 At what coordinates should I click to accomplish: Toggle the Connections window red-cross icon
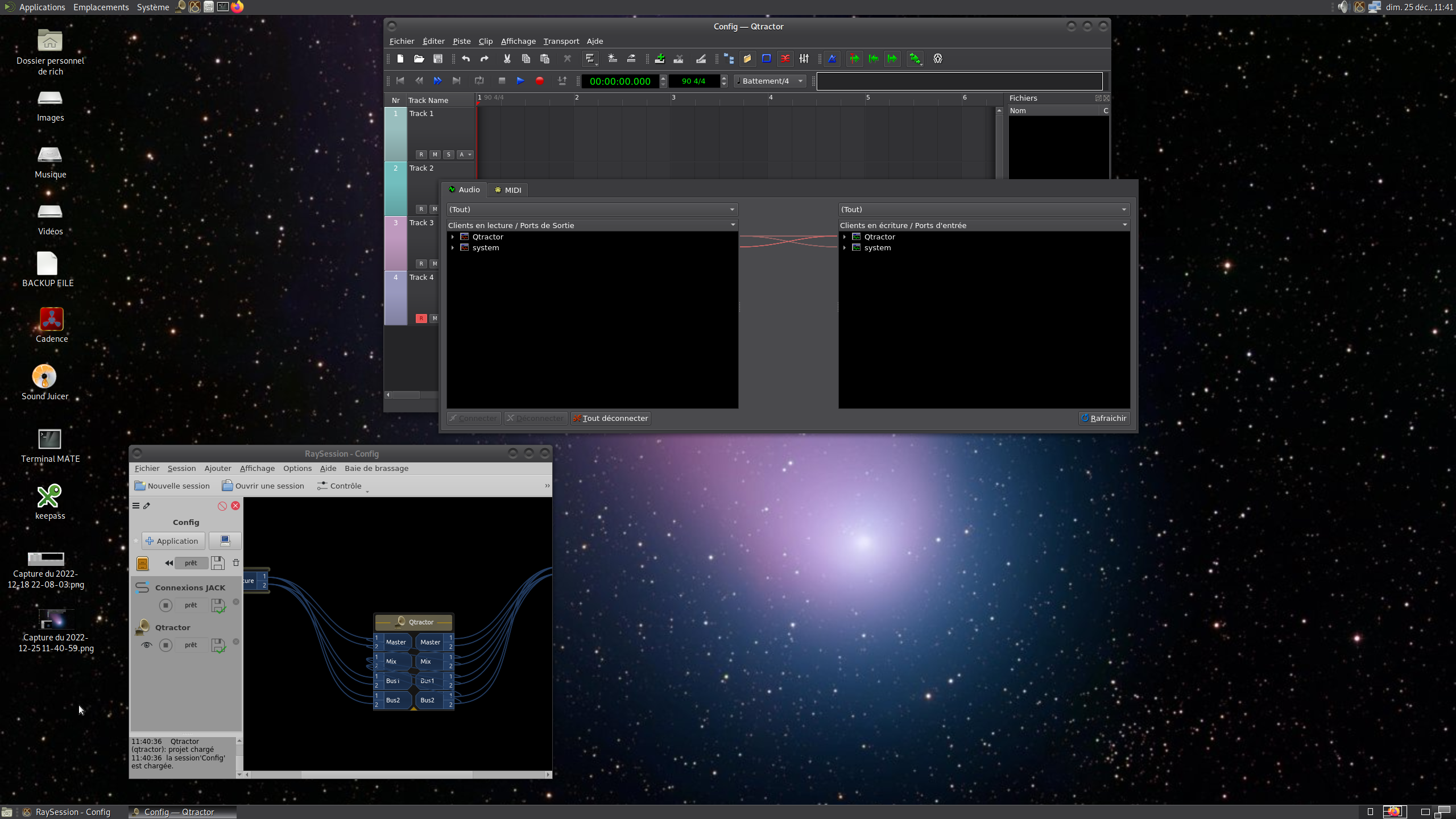785,59
